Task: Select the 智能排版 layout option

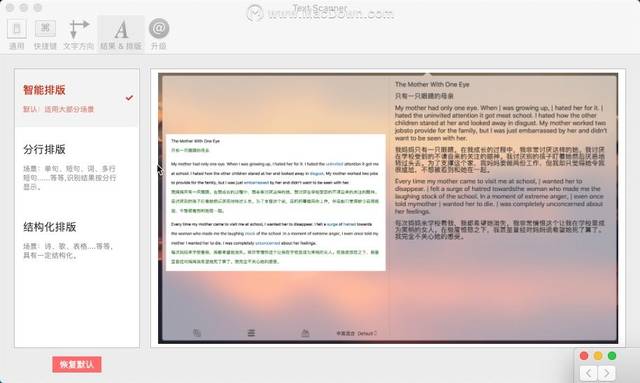Action: click(x=77, y=98)
